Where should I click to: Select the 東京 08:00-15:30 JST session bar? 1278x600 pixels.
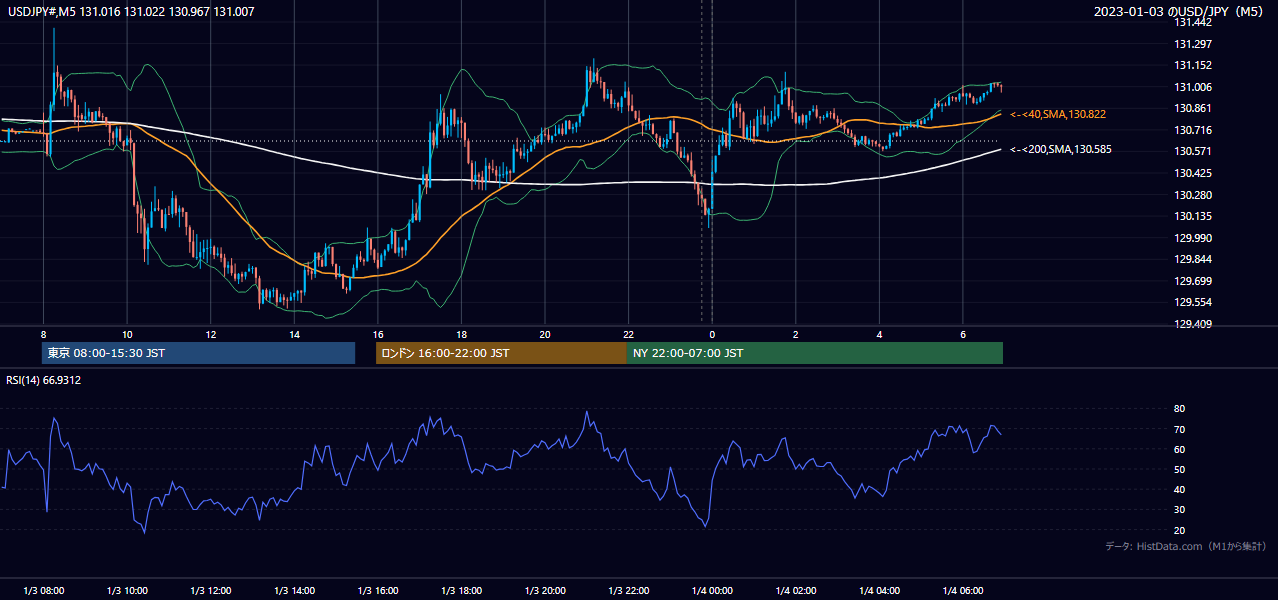pyautogui.click(x=198, y=353)
